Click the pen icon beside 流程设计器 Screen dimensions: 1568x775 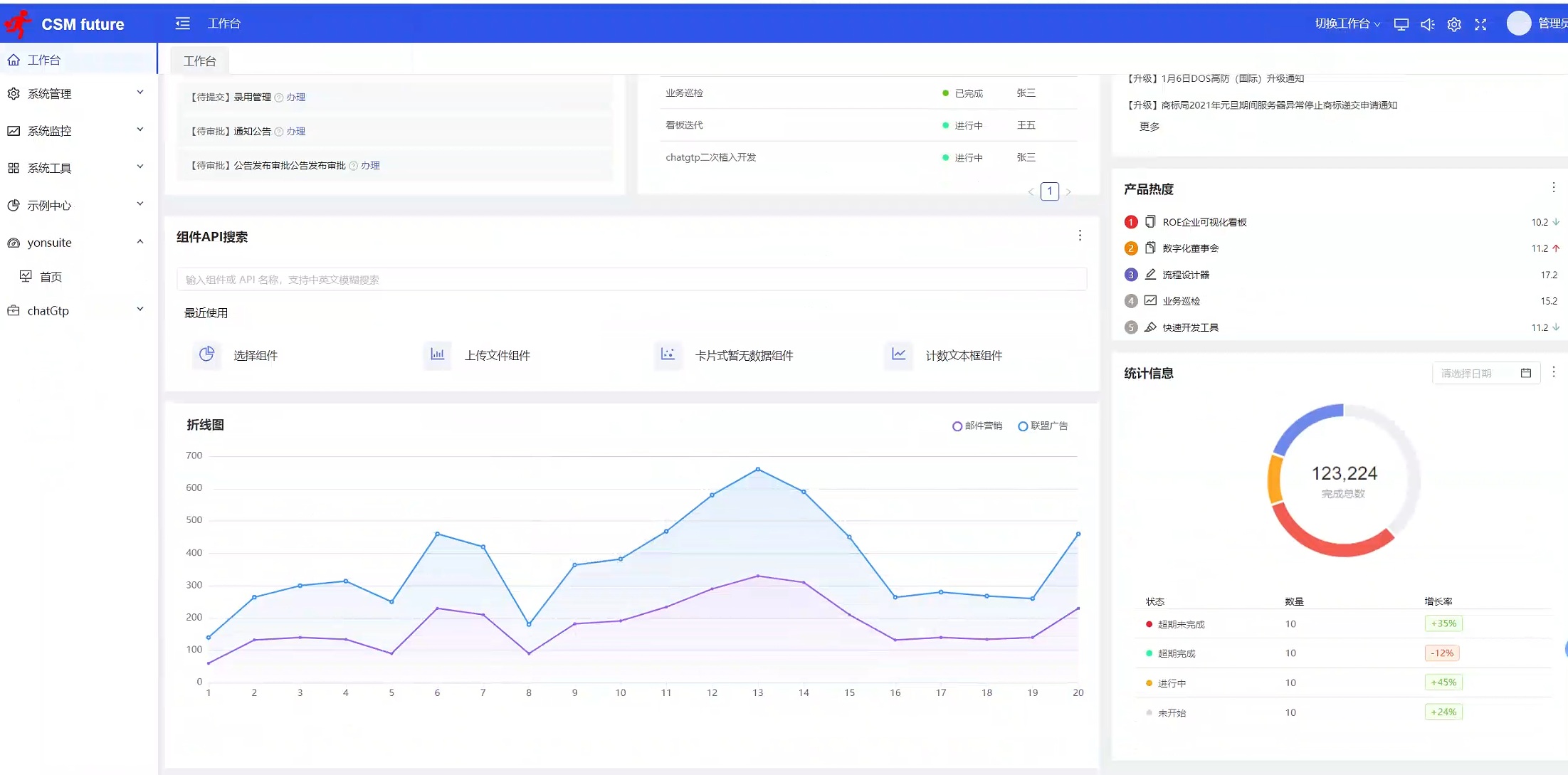point(1150,274)
